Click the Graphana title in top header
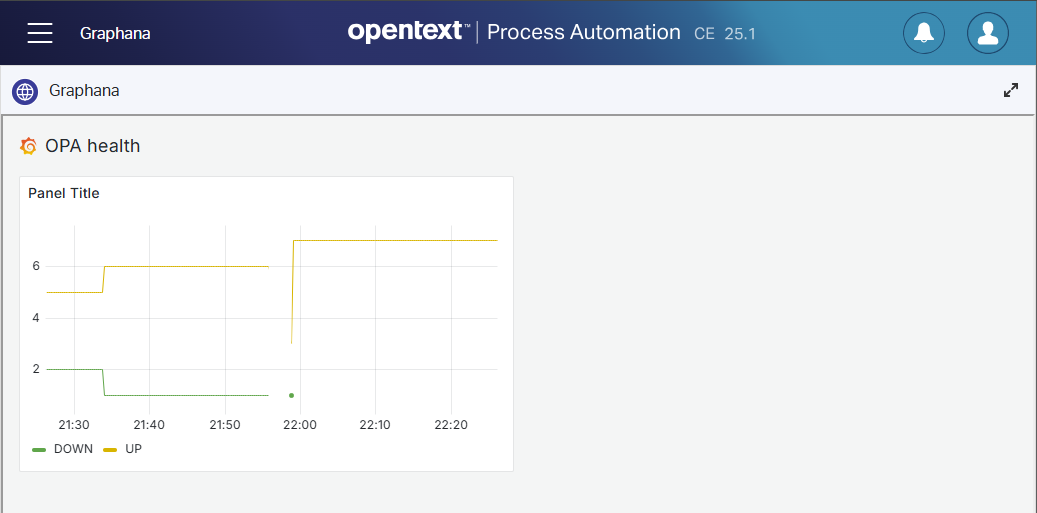1037x513 pixels. pyautogui.click(x=115, y=33)
